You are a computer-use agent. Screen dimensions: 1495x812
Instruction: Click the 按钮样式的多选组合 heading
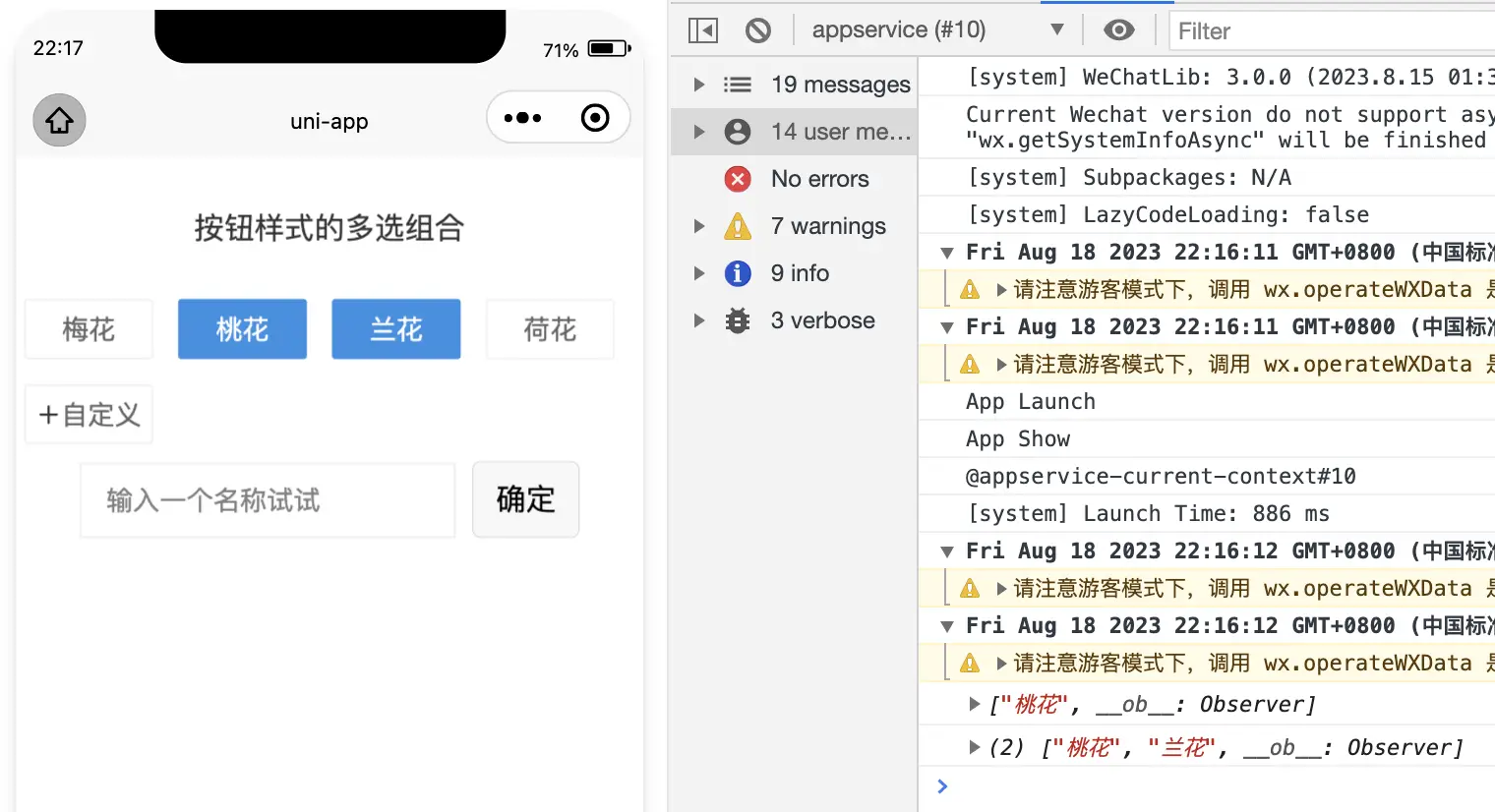click(329, 228)
